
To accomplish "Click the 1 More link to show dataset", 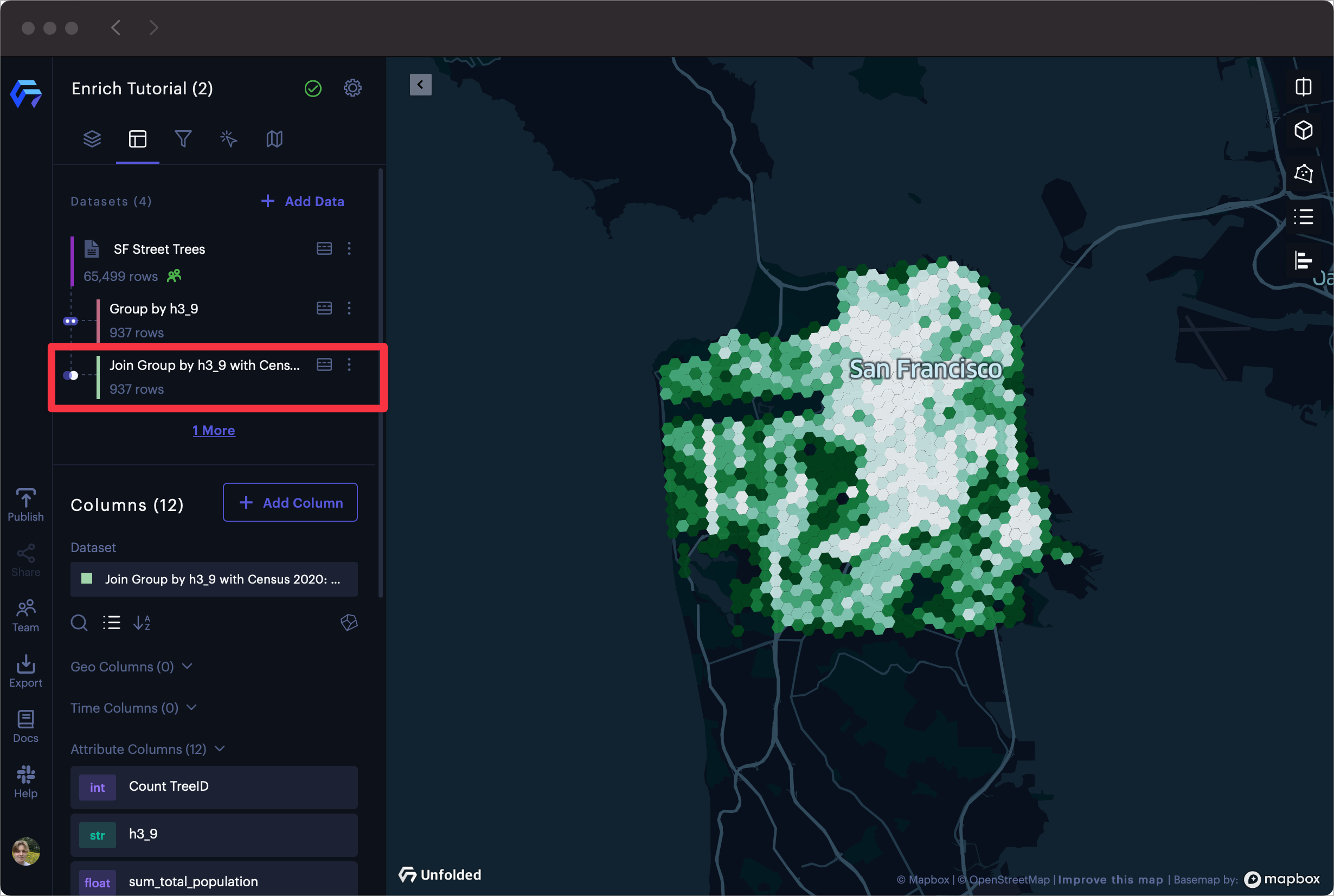I will [214, 430].
